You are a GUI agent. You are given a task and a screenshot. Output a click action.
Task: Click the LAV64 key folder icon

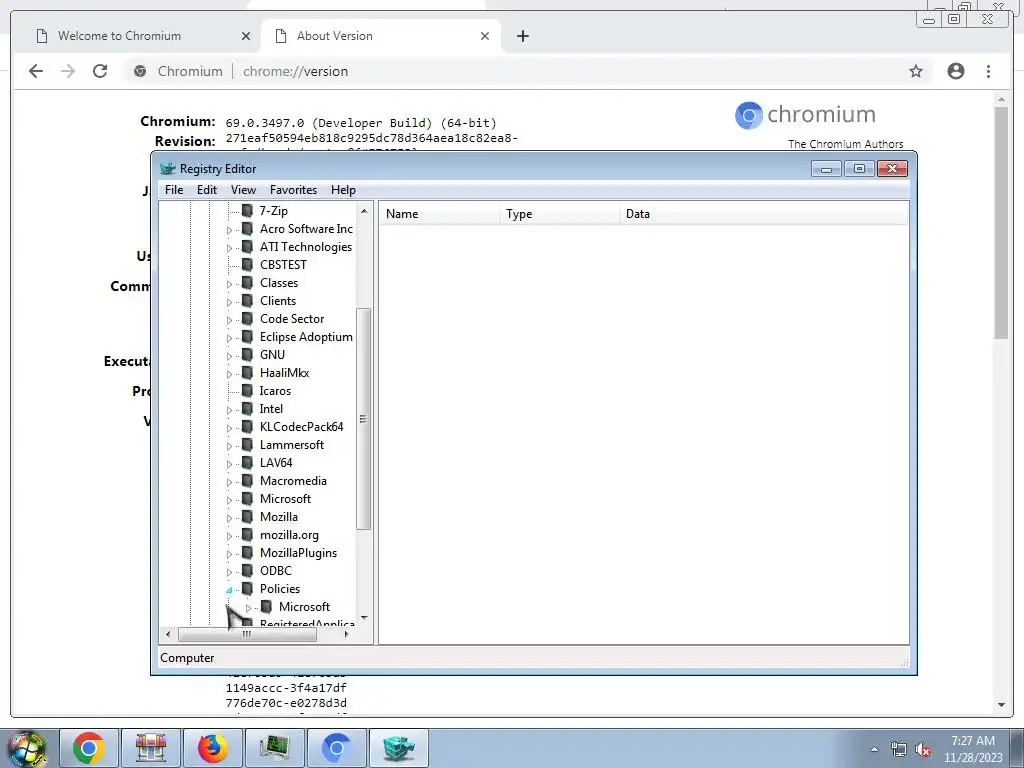point(248,462)
